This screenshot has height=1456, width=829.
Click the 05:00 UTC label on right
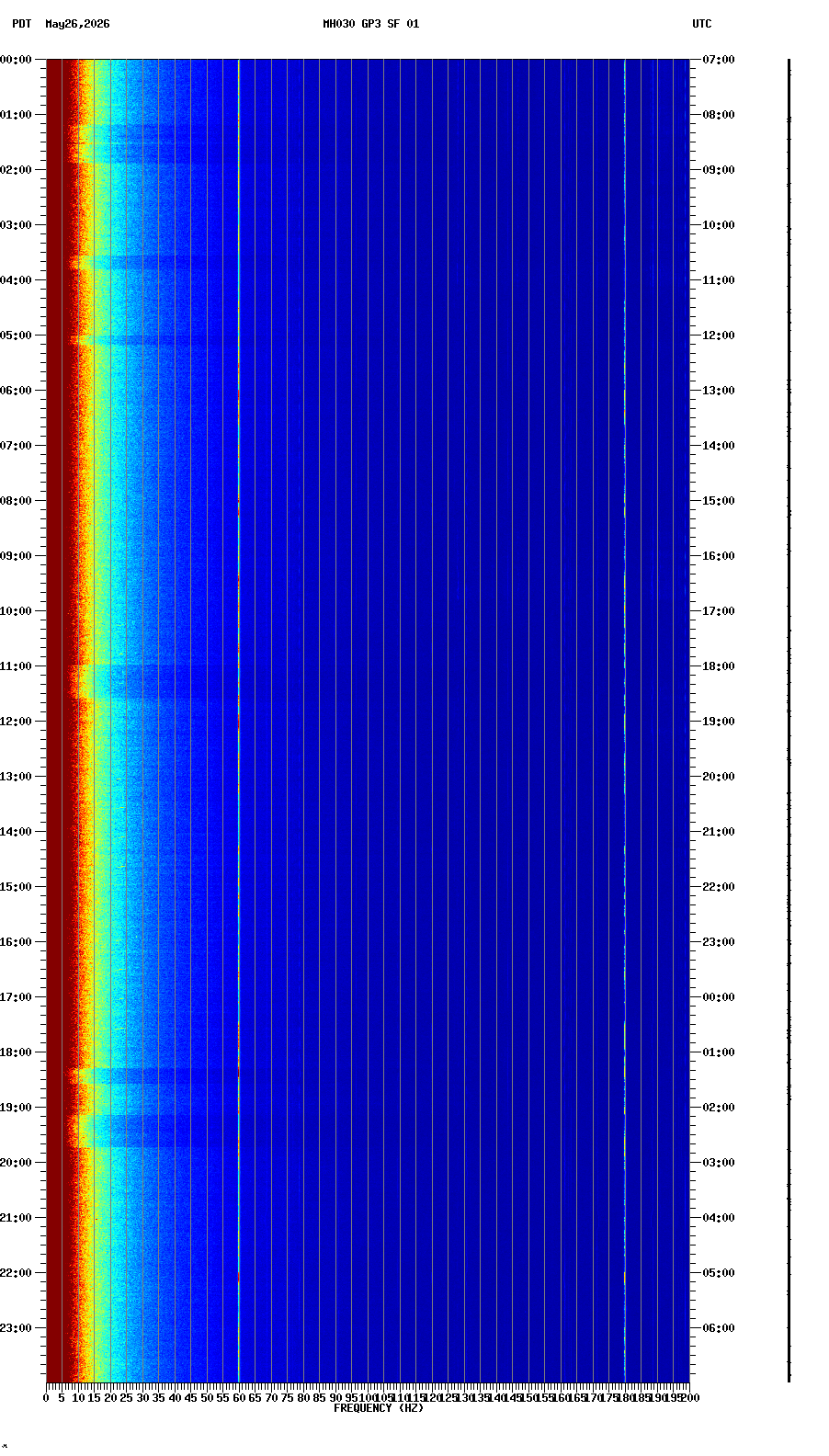(719, 1273)
